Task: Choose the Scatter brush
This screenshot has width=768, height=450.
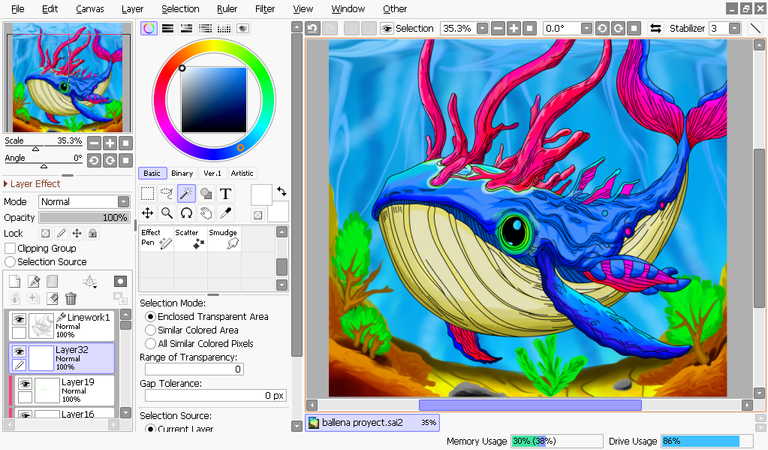Action: pos(190,238)
